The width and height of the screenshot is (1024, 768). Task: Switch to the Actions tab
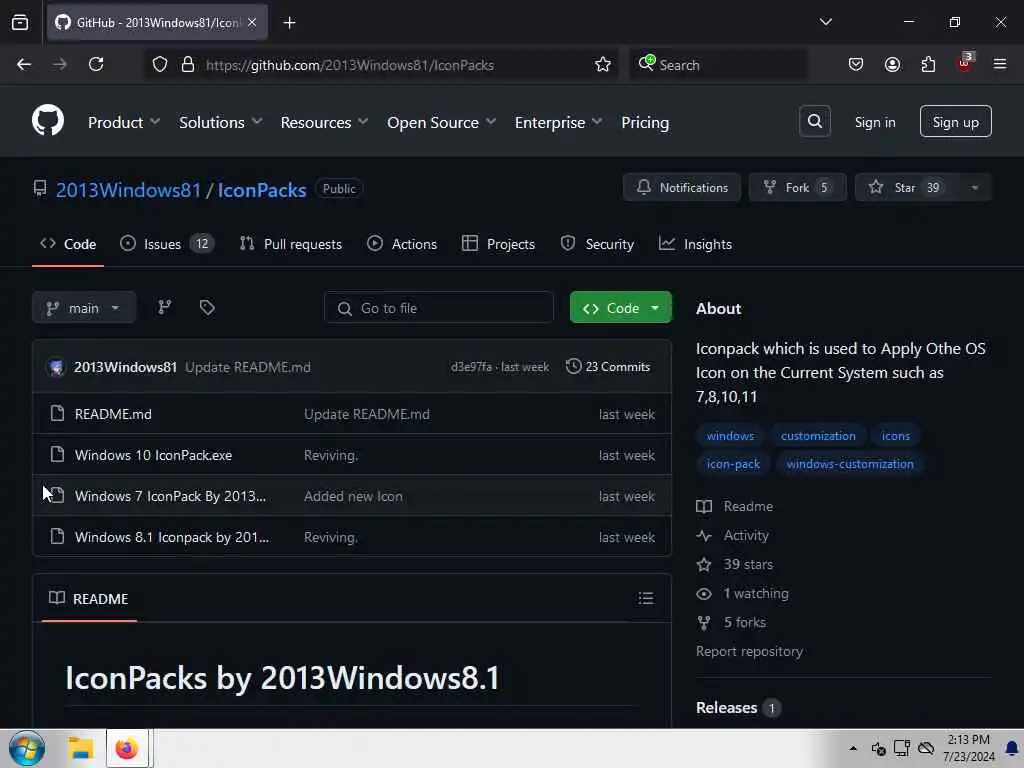pyautogui.click(x=402, y=244)
